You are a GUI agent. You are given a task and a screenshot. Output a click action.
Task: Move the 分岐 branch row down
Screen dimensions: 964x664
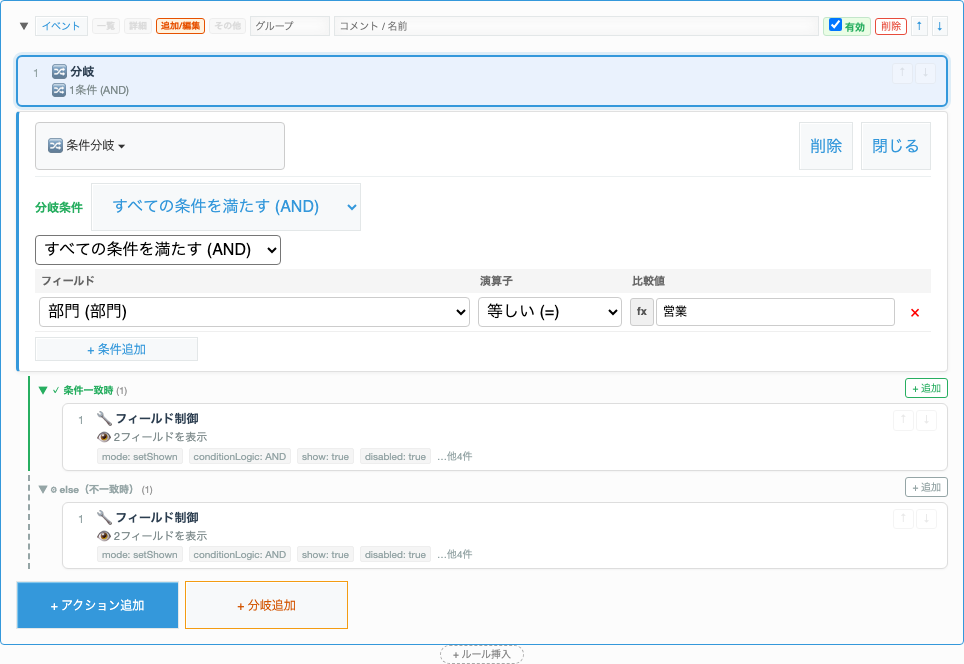926,73
